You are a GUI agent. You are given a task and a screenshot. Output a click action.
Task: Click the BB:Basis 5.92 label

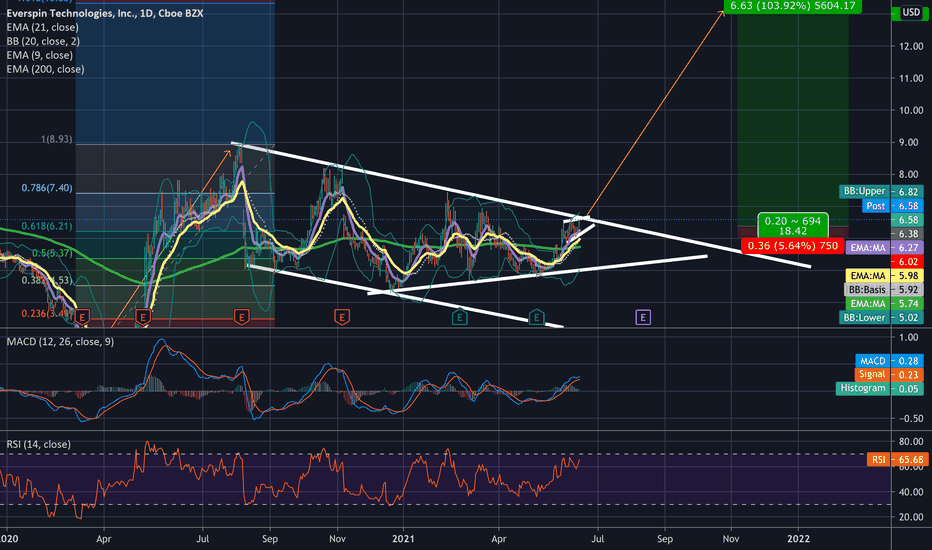point(884,290)
